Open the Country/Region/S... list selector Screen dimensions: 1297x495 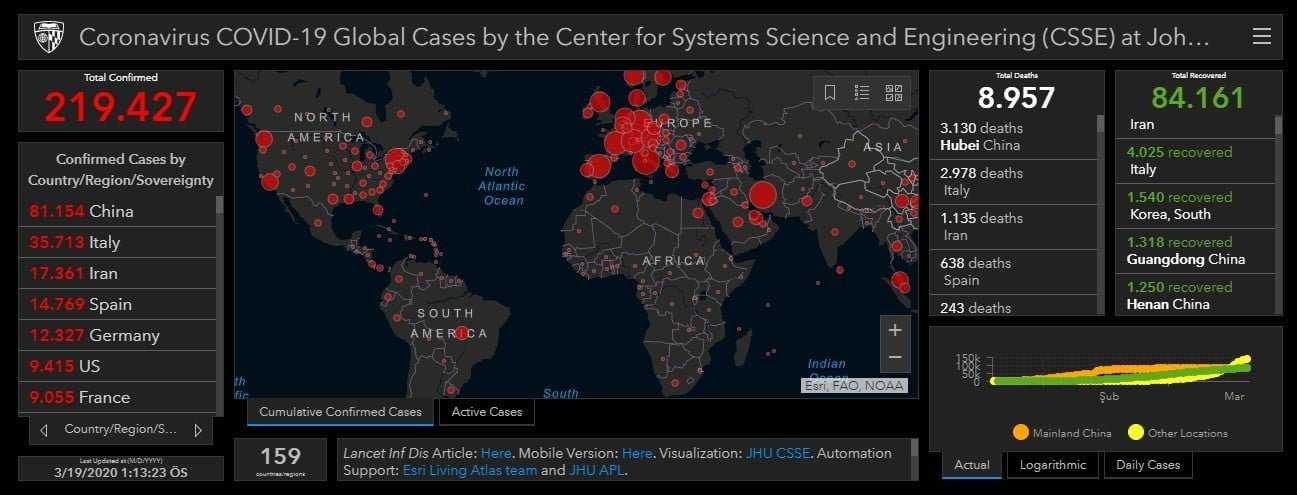coord(121,429)
